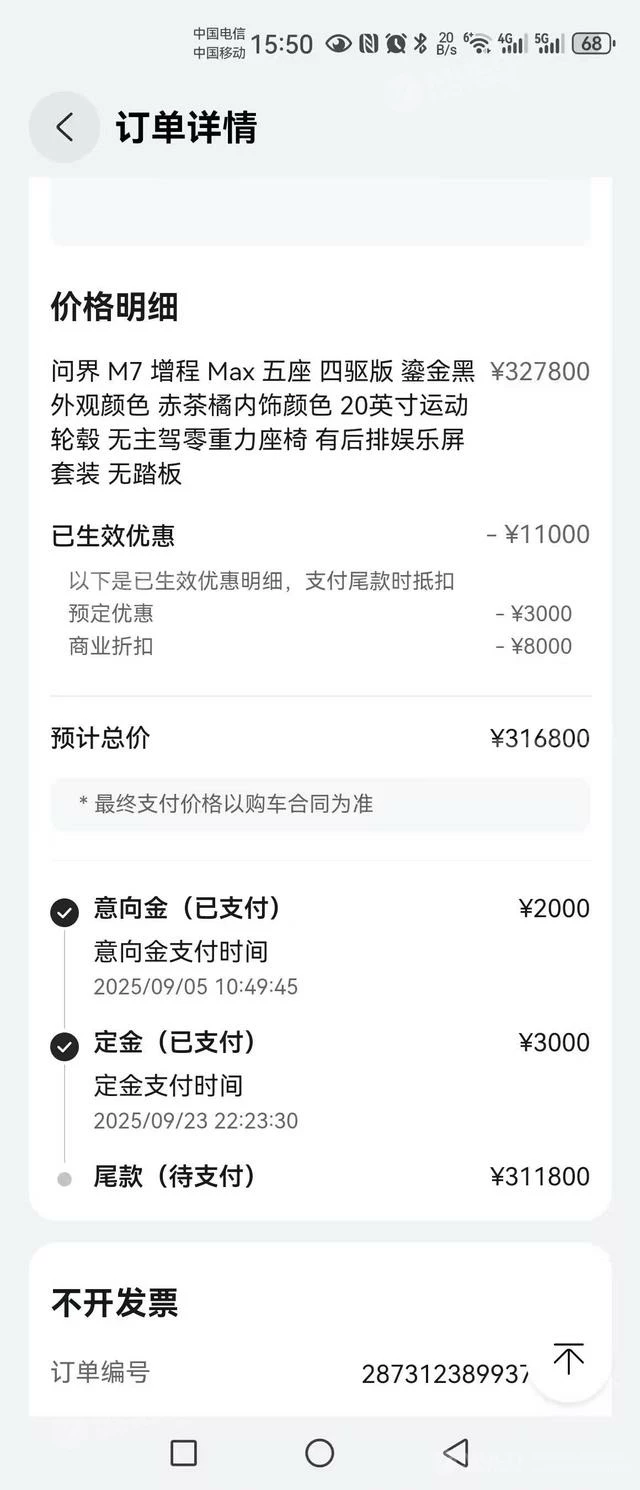The height and width of the screenshot is (1490, 640).
Task: Tap the 价格明细 section heading
Action: click(x=114, y=307)
